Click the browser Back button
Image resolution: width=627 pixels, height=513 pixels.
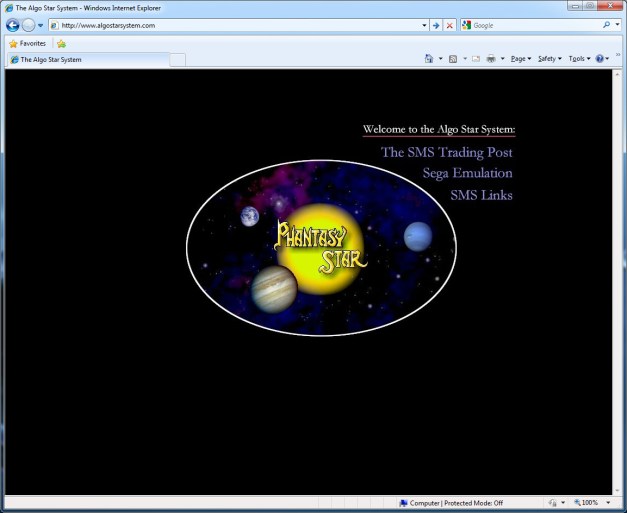(13, 25)
